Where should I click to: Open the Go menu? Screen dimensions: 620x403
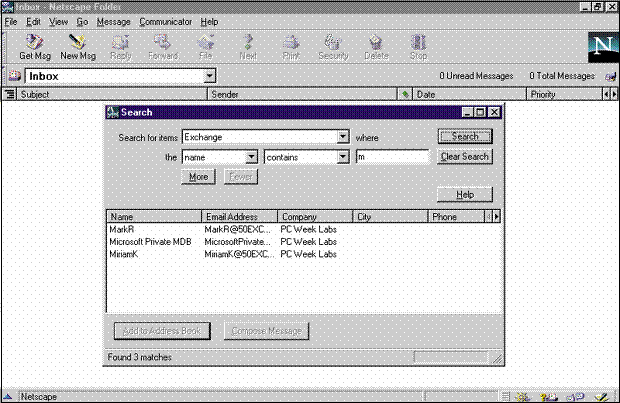pyautogui.click(x=82, y=22)
